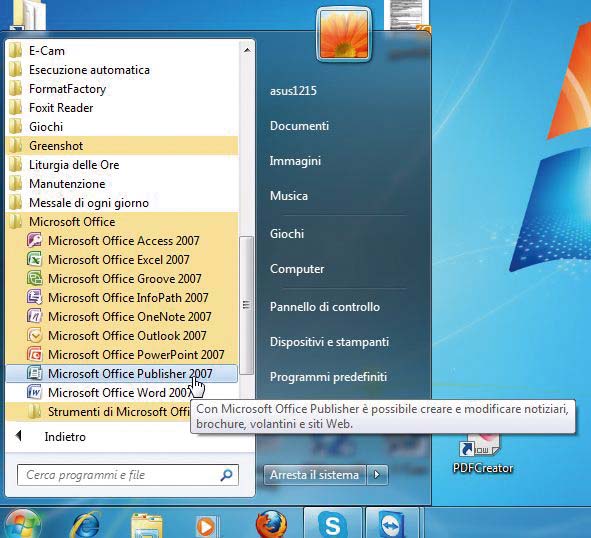591x538 pixels.
Task: Launch Access 2007 via its icon
Action: coord(34,240)
